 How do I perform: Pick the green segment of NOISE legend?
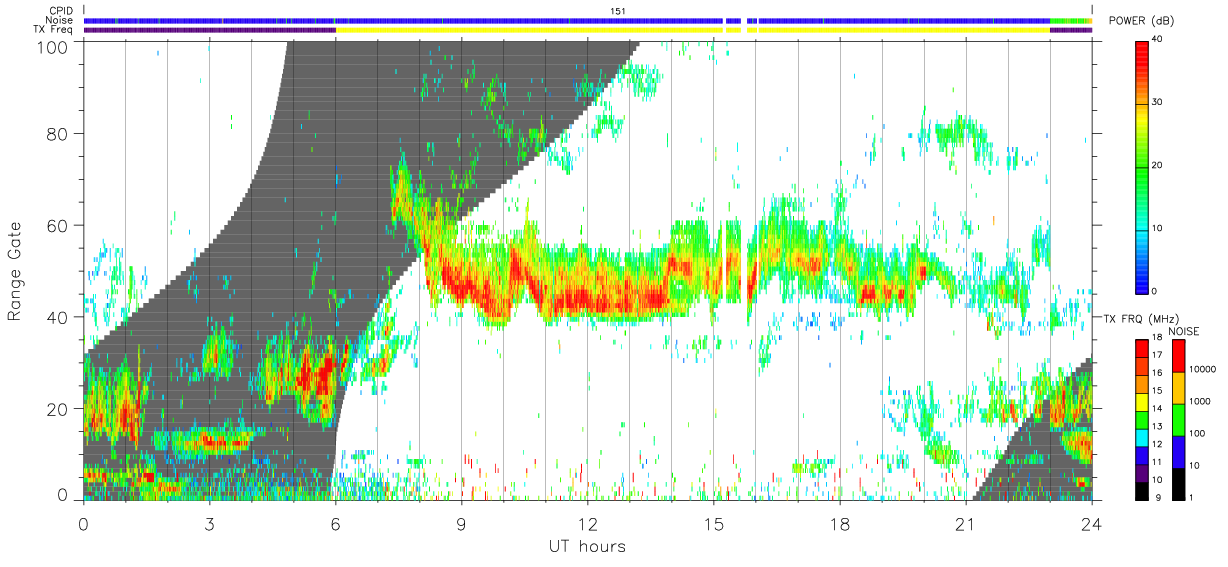(1179, 418)
